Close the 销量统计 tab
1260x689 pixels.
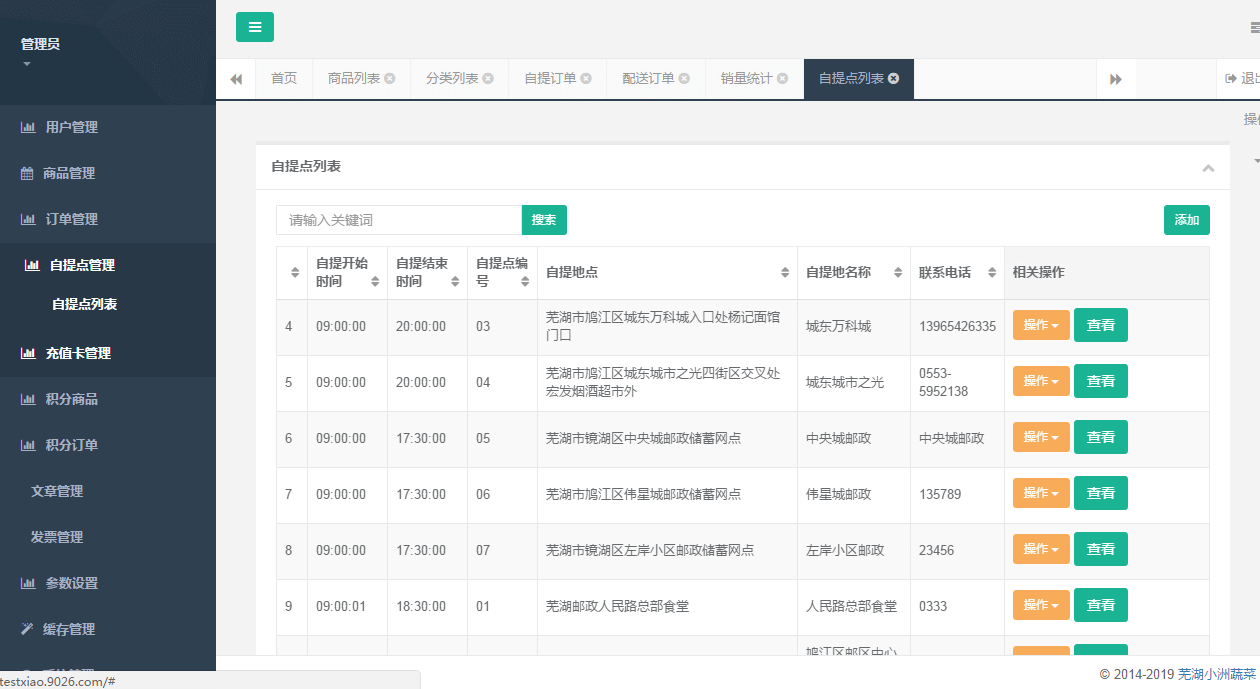point(782,79)
